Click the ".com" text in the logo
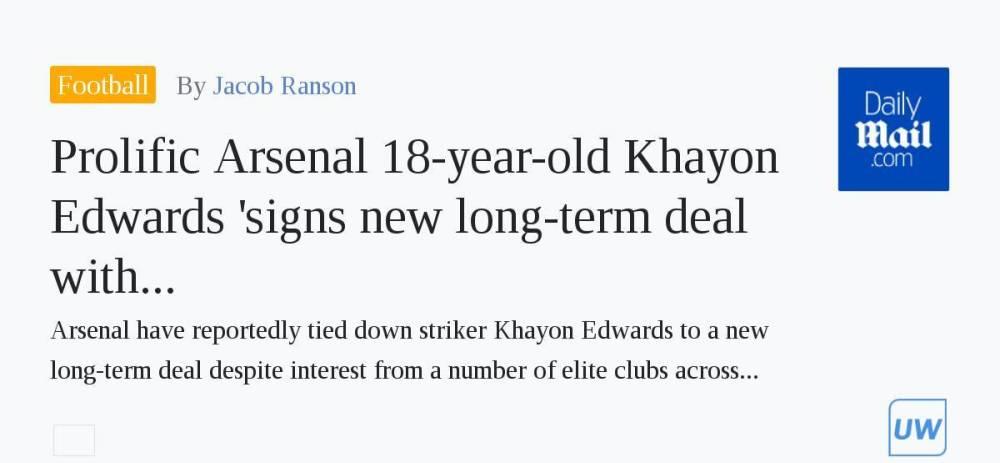 (893, 159)
